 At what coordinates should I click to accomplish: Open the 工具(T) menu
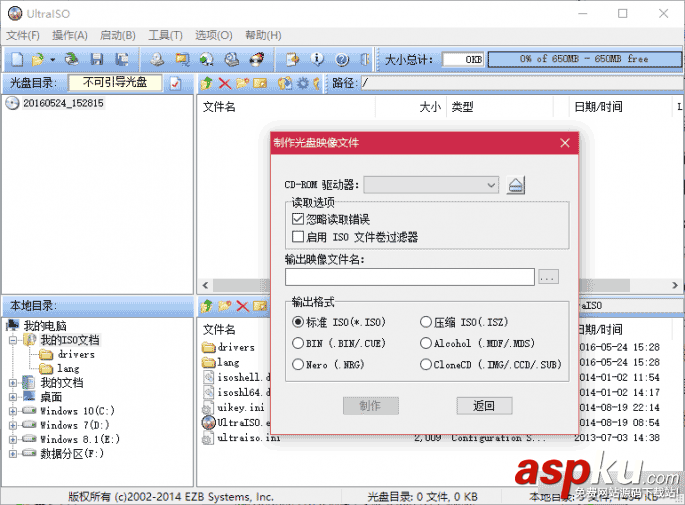pyautogui.click(x=165, y=35)
